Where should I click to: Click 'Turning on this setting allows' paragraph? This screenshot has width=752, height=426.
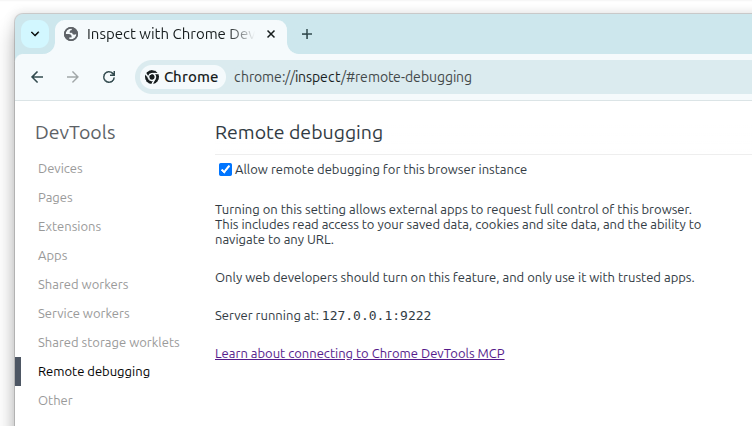458,225
